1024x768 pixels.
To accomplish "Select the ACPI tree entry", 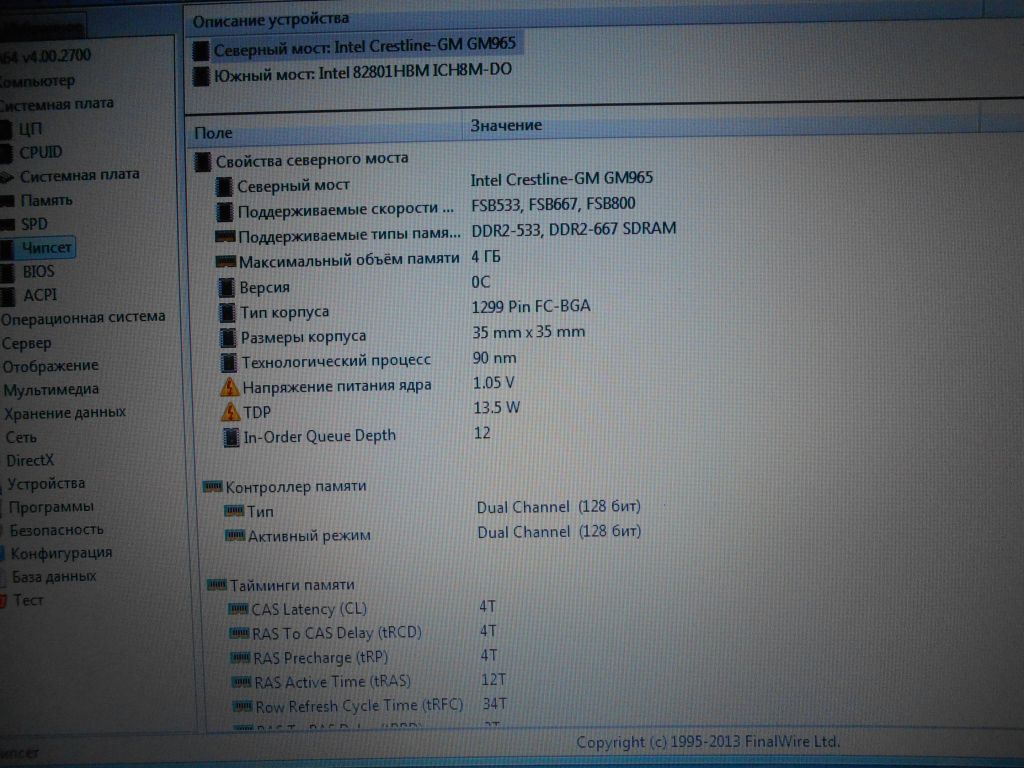I will (40, 295).
